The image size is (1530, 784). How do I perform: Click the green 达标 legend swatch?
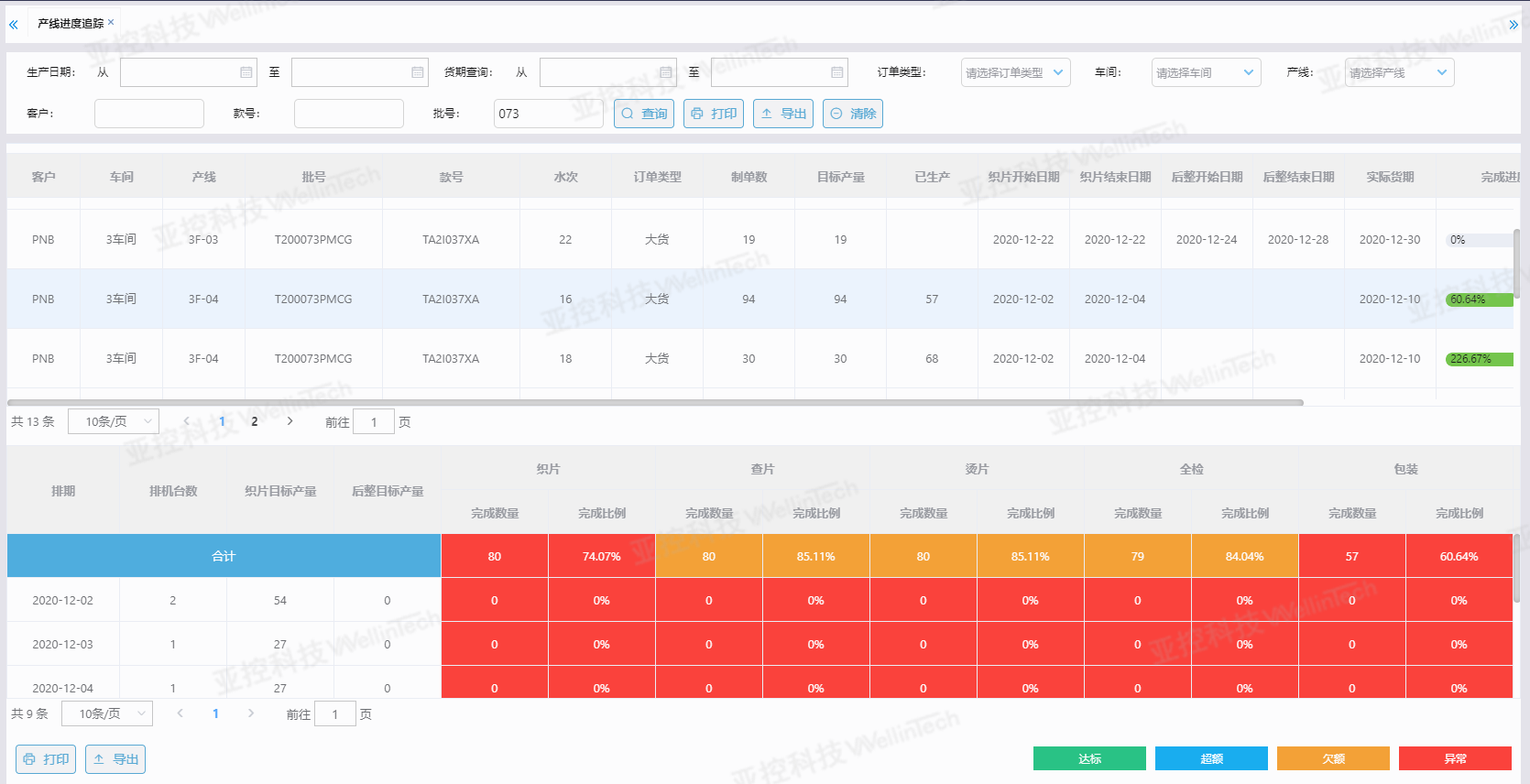point(1089,758)
